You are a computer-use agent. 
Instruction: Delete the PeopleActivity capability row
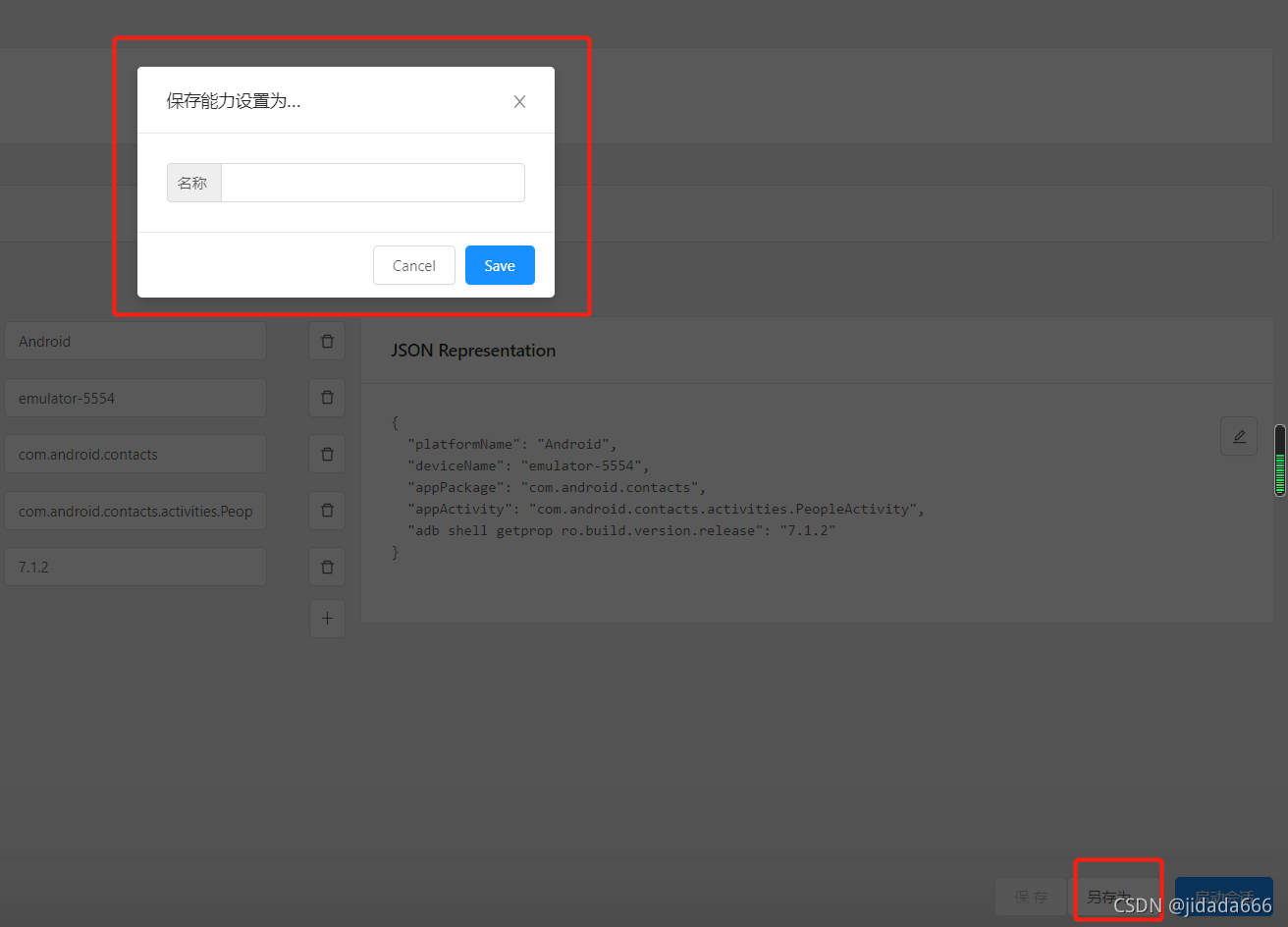[327, 511]
